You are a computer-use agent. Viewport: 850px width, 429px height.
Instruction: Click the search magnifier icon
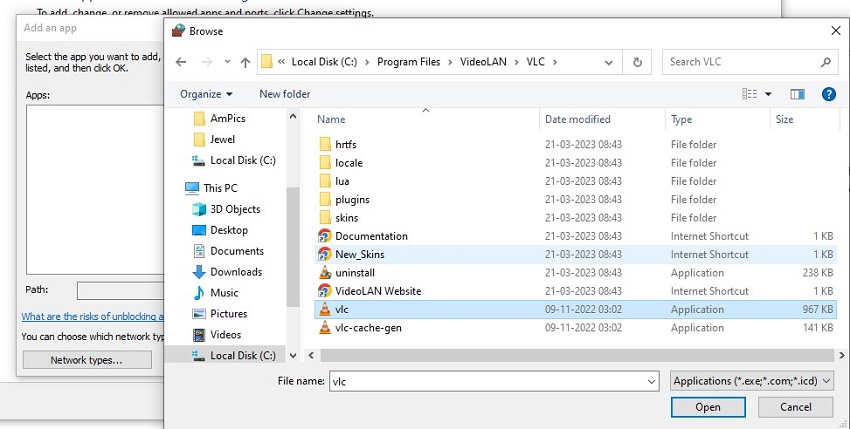(x=826, y=62)
